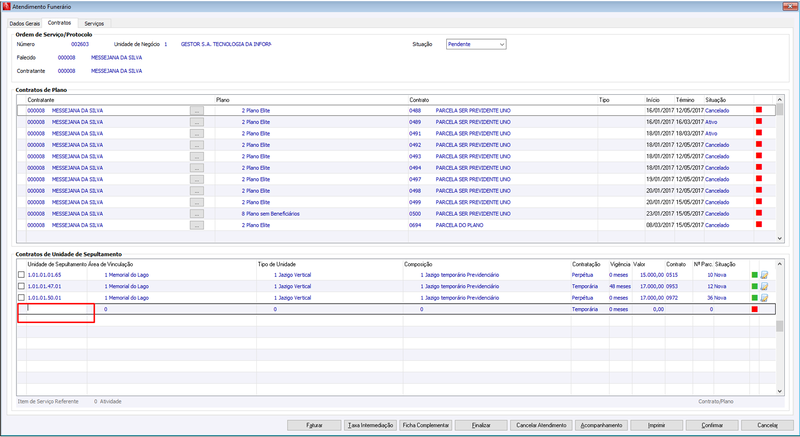Viewport: 800px width, 437px height.
Task: Open the note icon for row 1.01.01.47.01
Action: (764, 287)
